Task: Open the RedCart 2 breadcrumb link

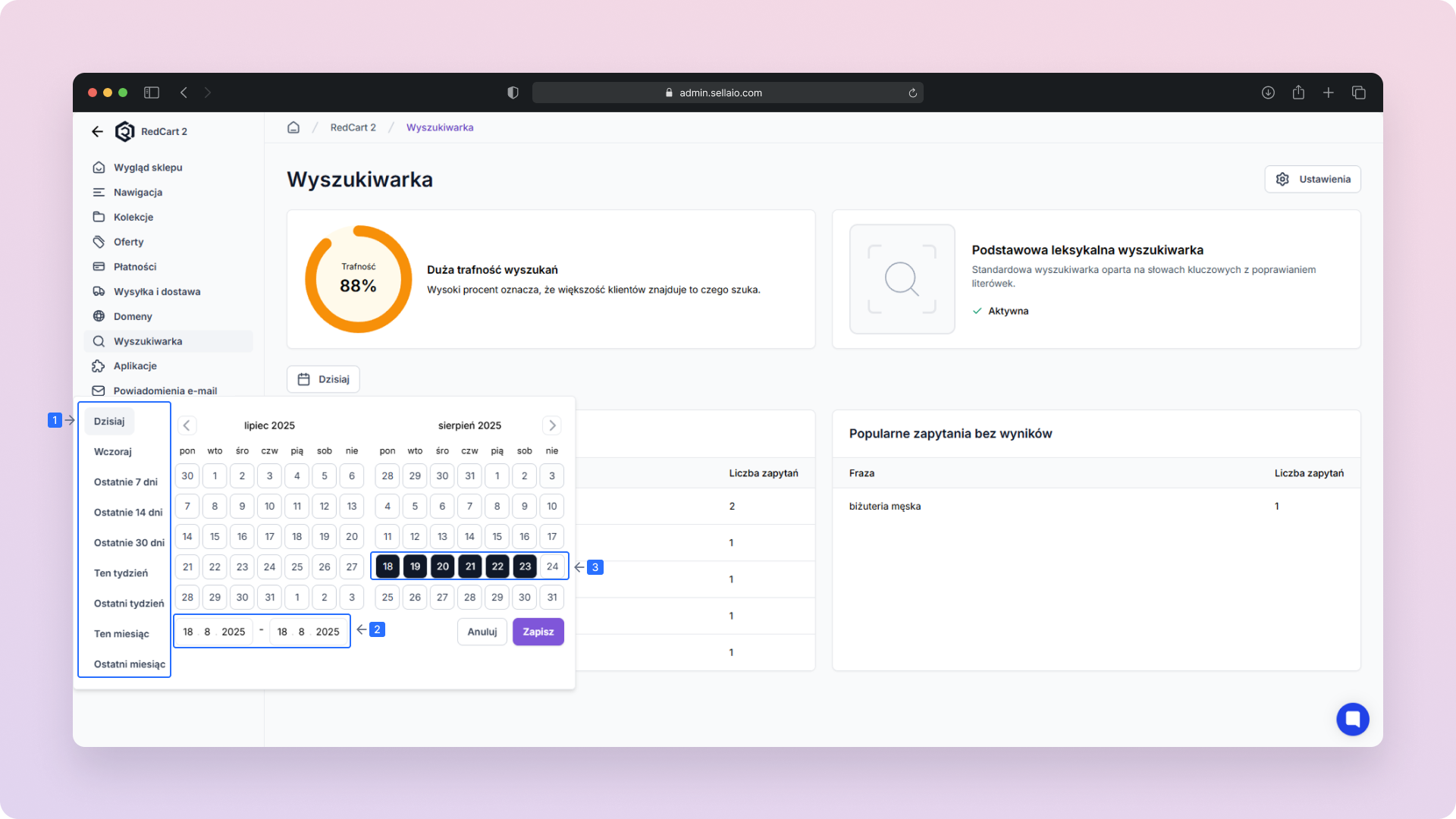Action: pyautogui.click(x=353, y=127)
